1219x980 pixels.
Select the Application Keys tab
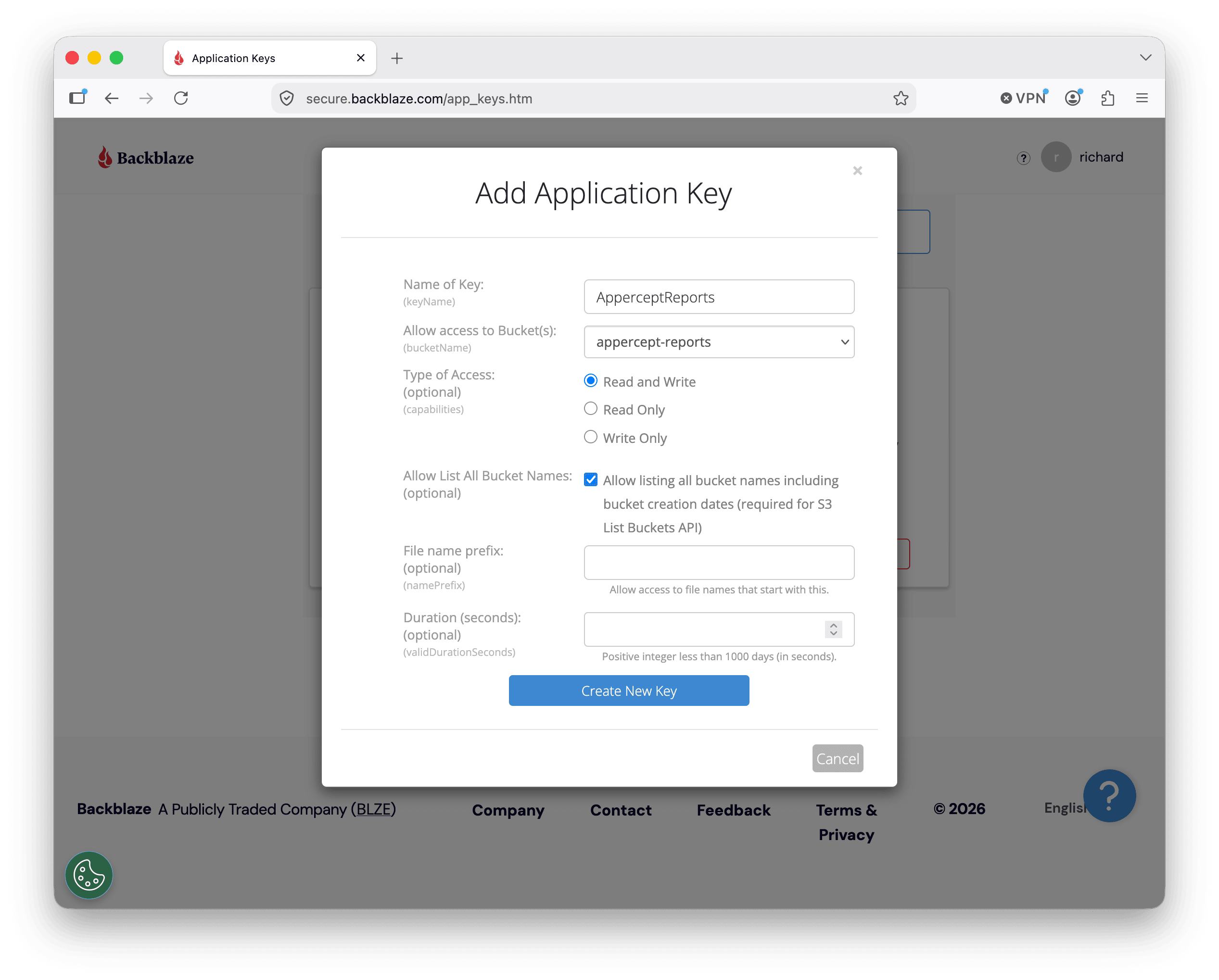point(270,58)
